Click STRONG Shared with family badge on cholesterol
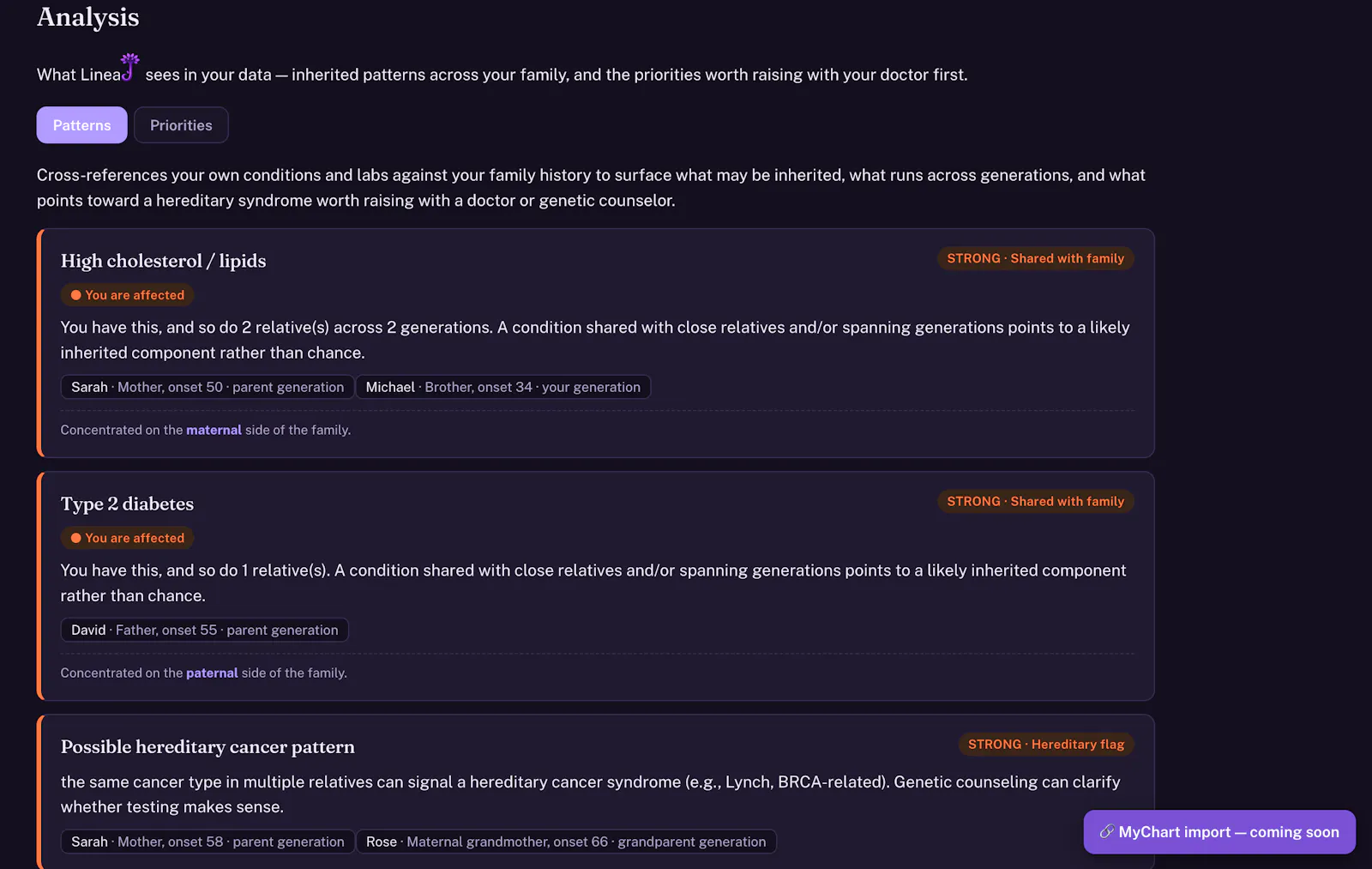 coord(1035,258)
